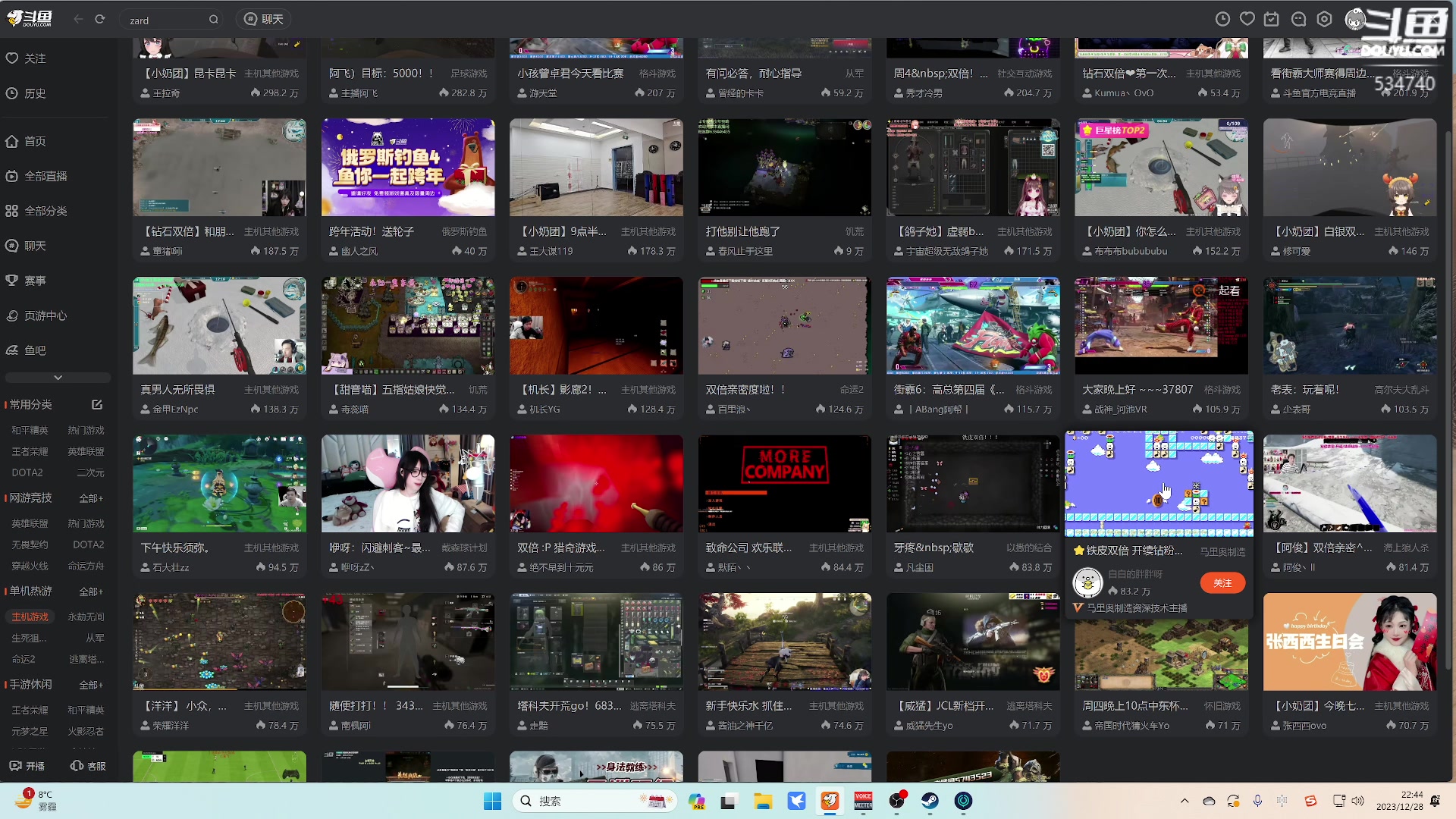Open stream titled 老表：玩着呢!
Screen dimensions: 1456x819
click(1304, 389)
